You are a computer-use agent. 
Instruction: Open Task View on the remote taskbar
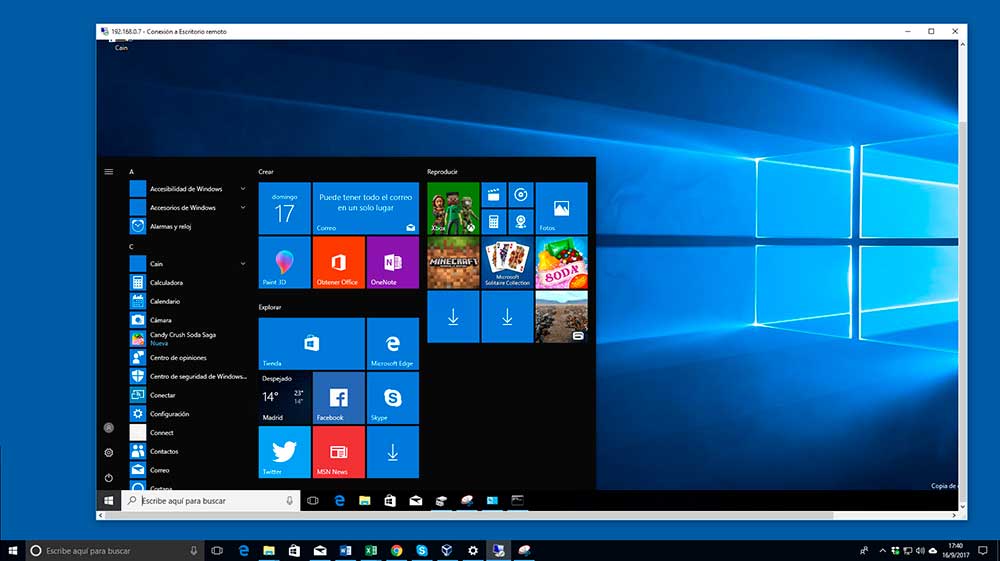[312, 500]
